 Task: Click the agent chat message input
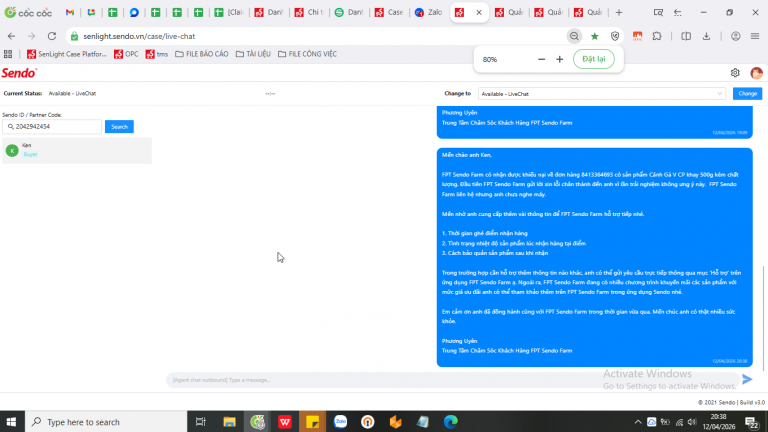click(453, 380)
